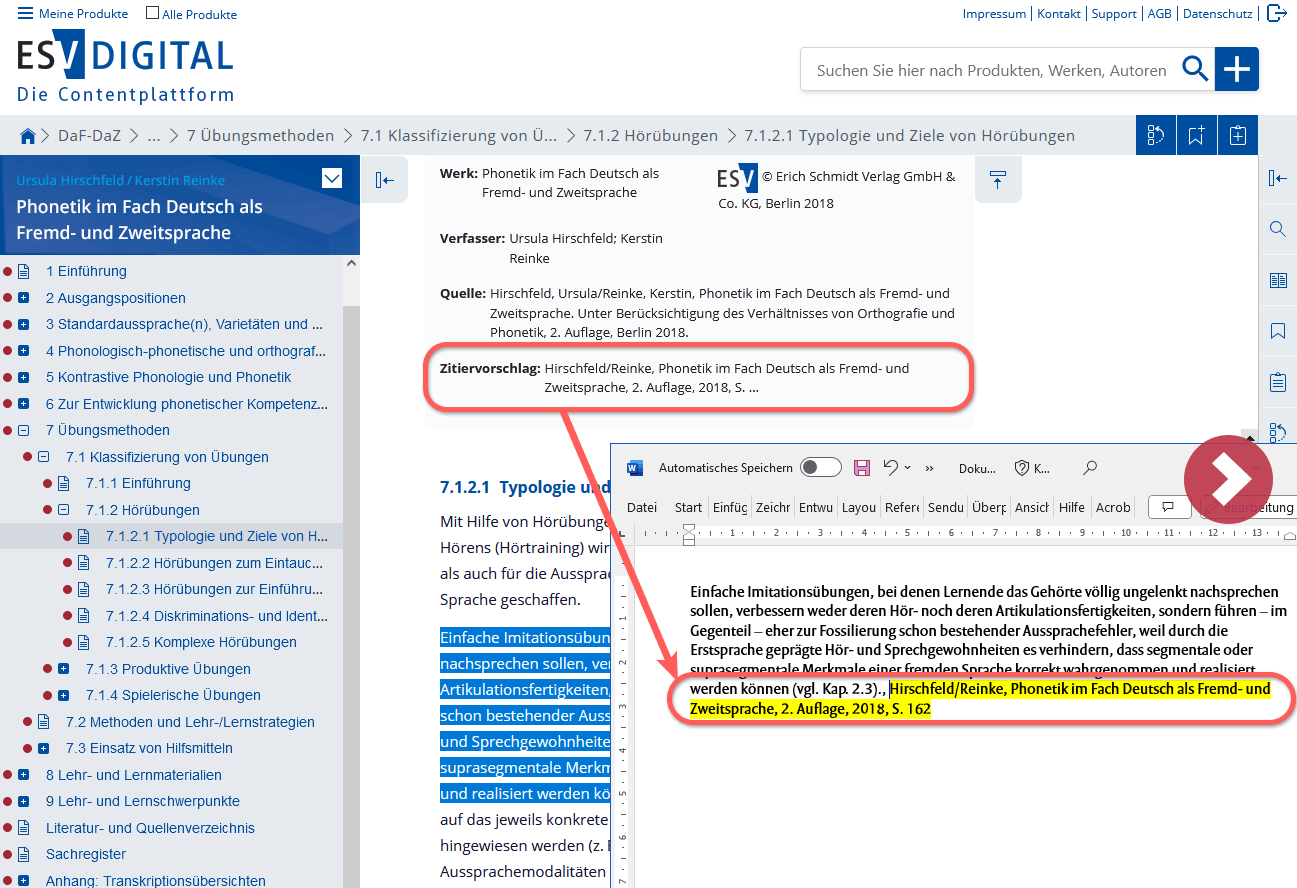Image resolution: width=1297 pixels, height=888 pixels.
Task: Open the Kontakt link
Action: point(1059,14)
